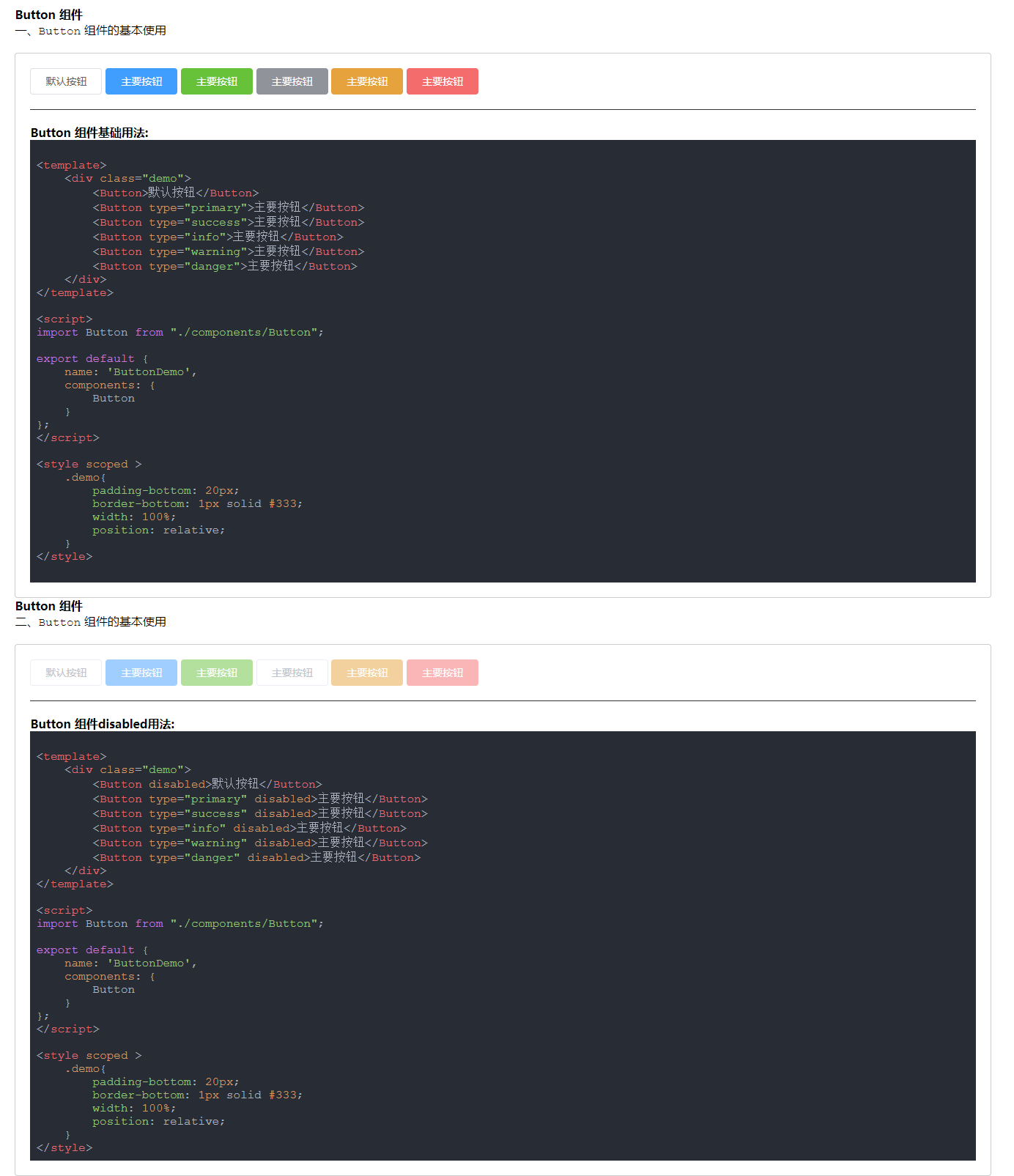Click "position: relative;" in disabled用法 code

point(159,1122)
